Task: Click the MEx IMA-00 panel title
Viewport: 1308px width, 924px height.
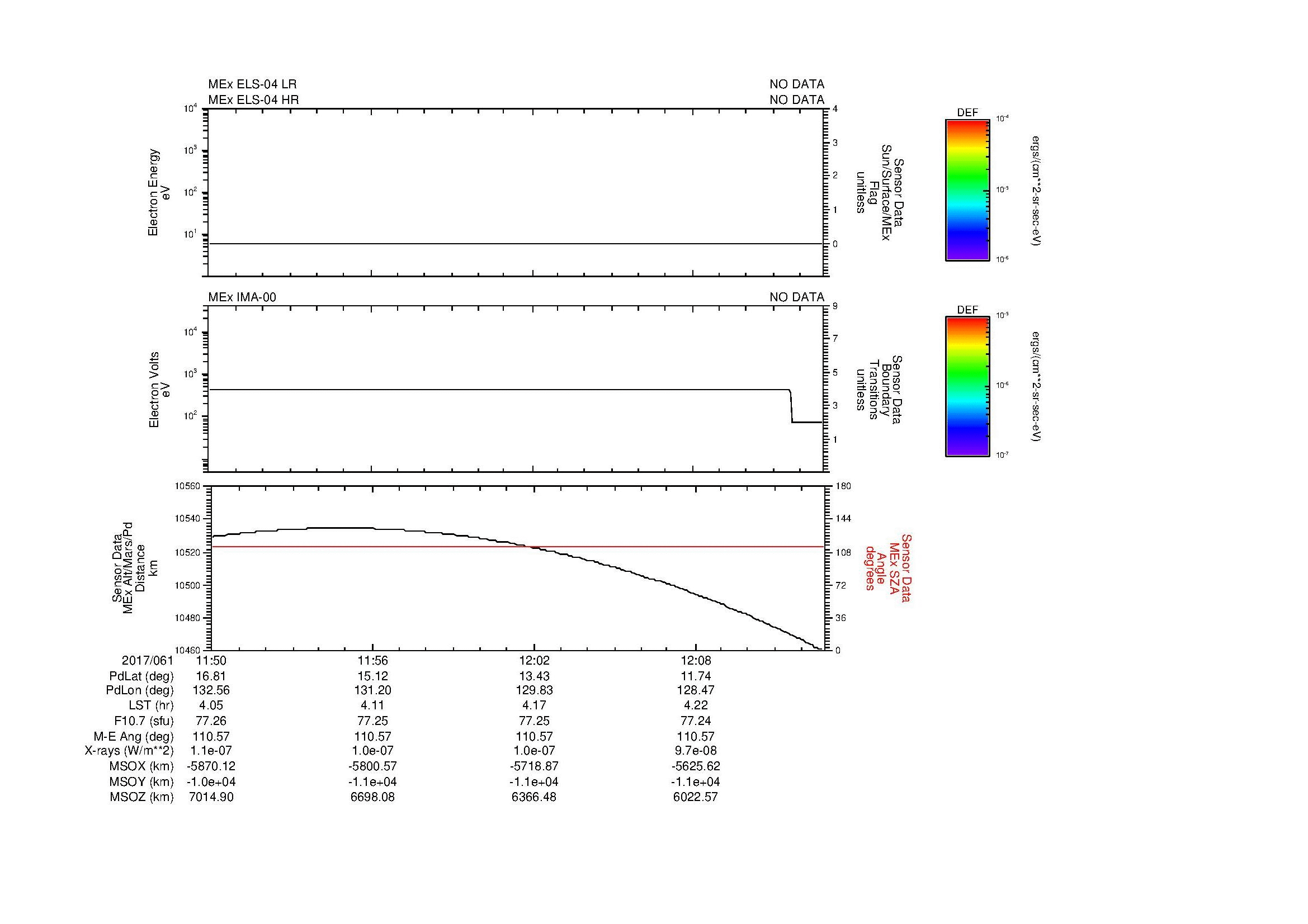Action: pyautogui.click(x=242, y=297)
